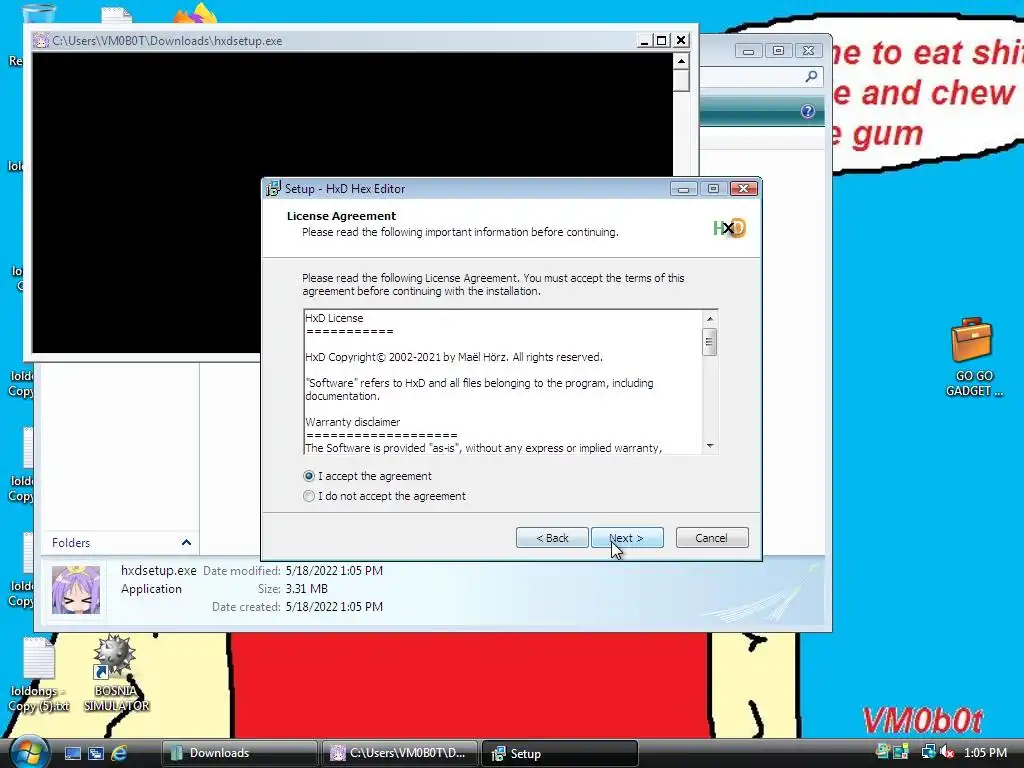Open GO GO GADGET briefcase desktop icon
1024x768 pixels.
tap(973, 357)
